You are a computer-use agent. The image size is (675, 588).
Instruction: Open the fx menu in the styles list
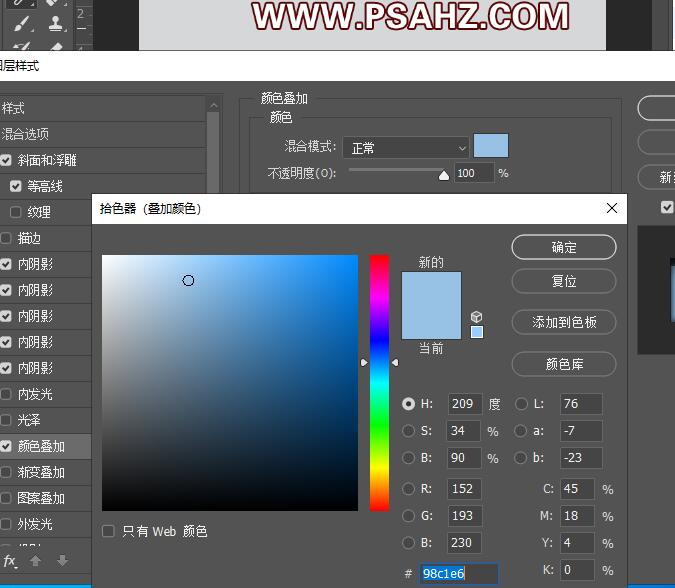9,561
